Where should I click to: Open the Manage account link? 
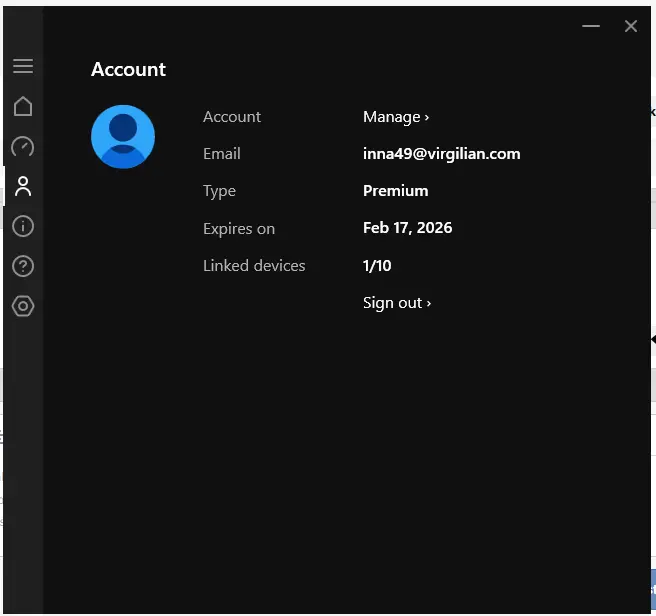tap(396, 117)
